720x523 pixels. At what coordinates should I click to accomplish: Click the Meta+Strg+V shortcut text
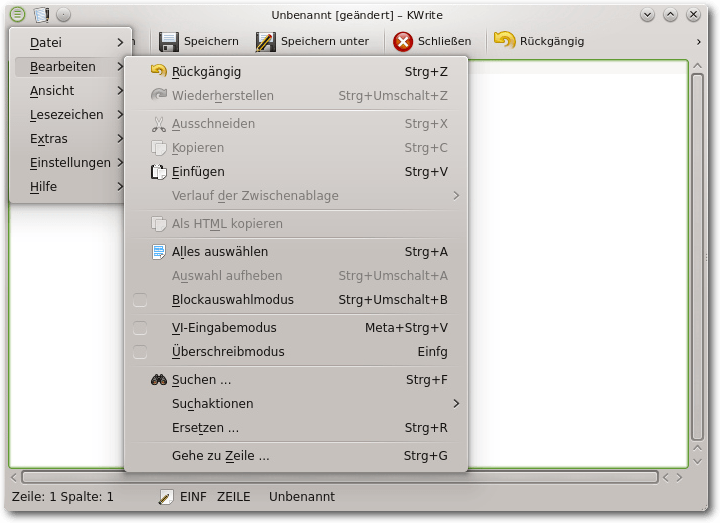pyautogui.click(x=406, y=328)
